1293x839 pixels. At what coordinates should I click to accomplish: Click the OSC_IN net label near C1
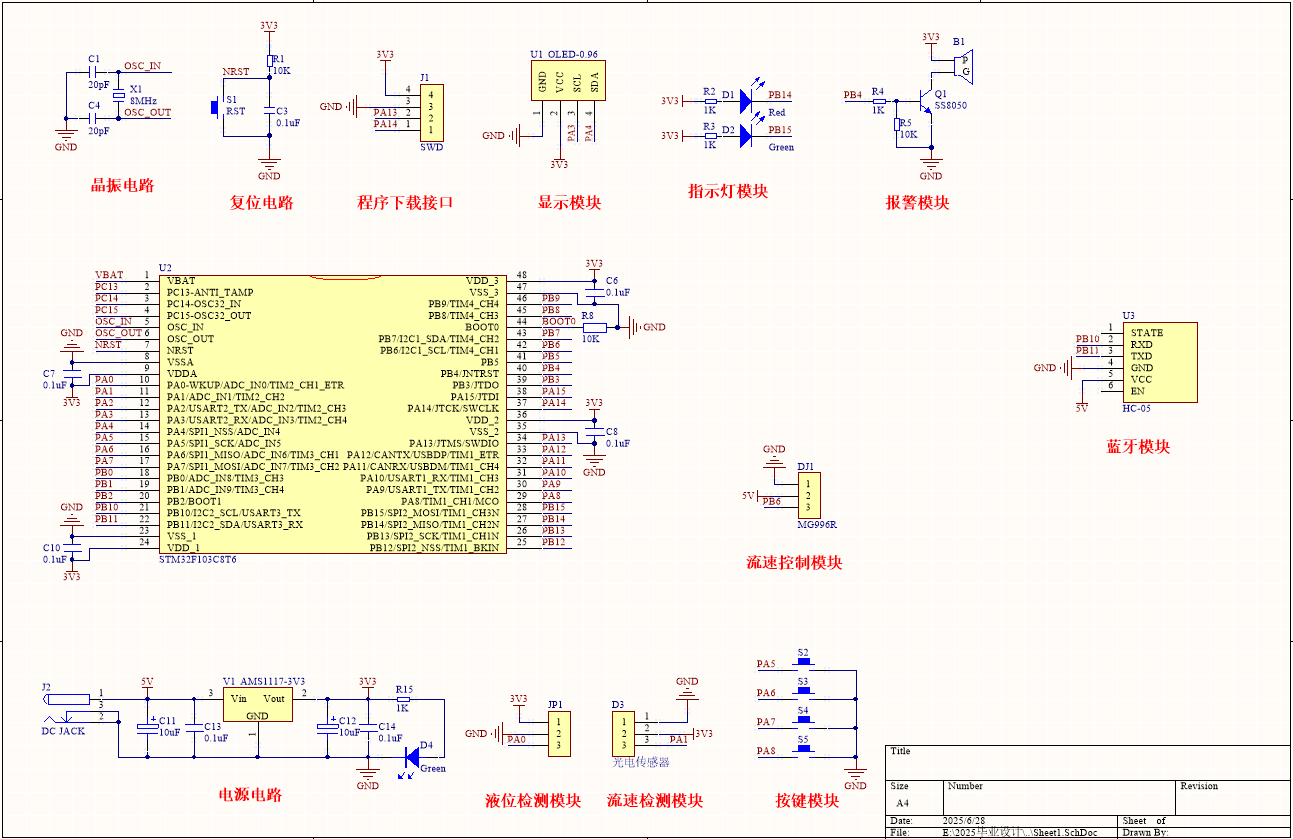click(x=142, y=66)
